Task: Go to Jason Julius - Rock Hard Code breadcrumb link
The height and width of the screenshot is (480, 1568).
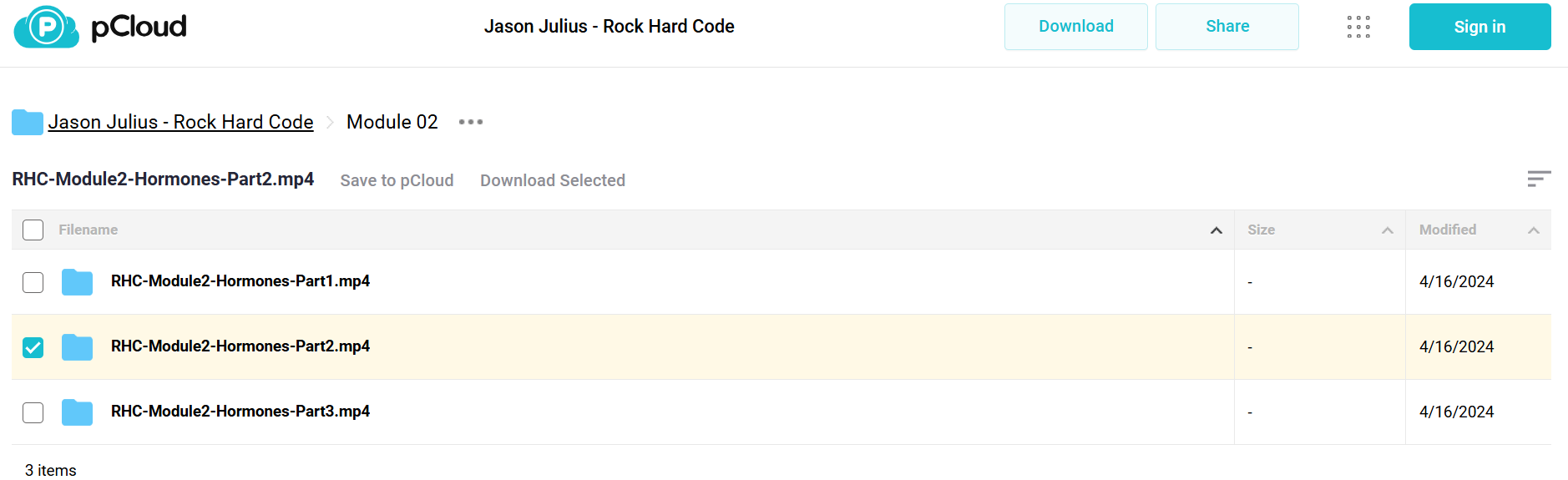Action: [x=180, y=122]
